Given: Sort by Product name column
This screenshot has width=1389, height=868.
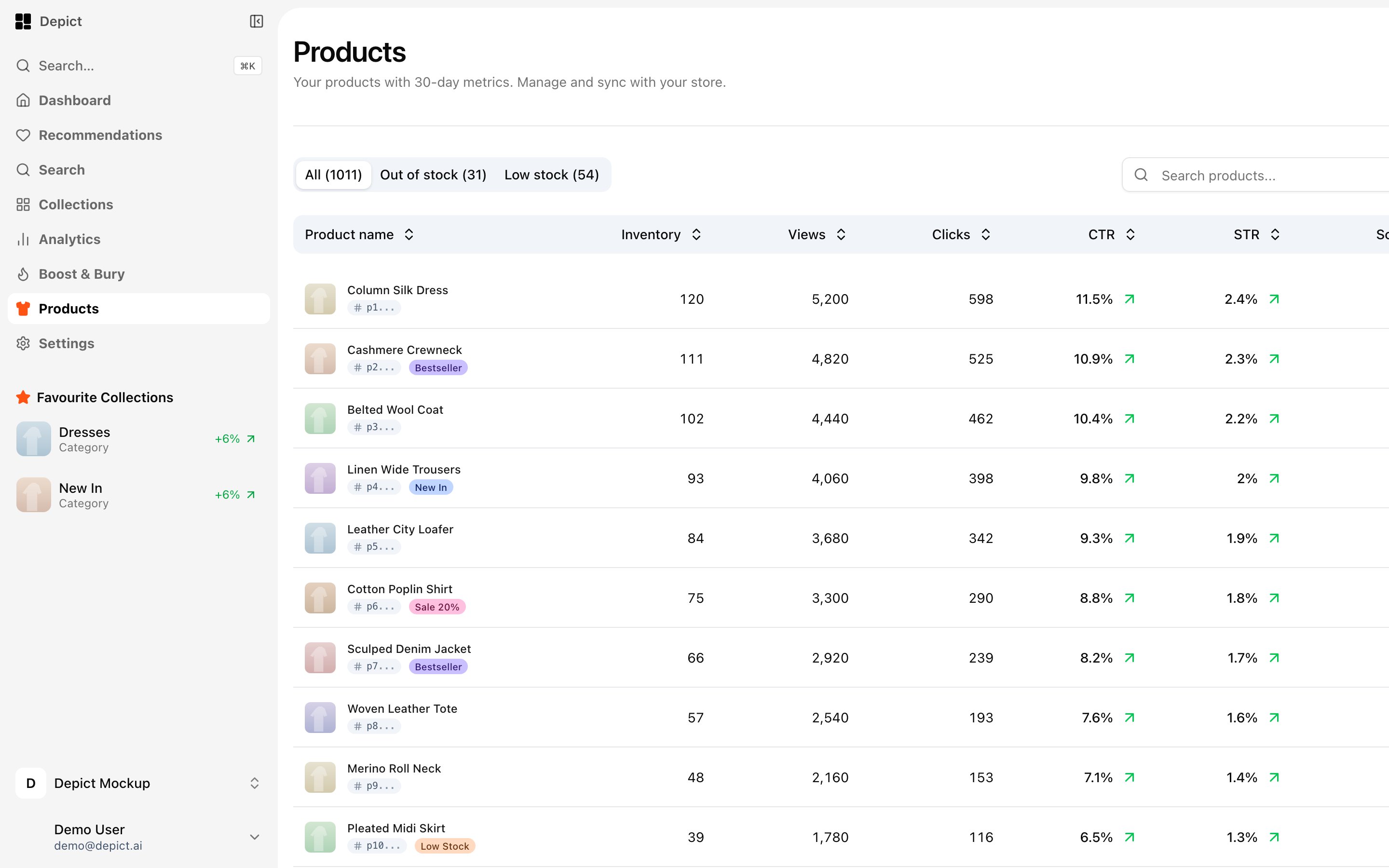Looking at the screenshot, I should (359, 234).
